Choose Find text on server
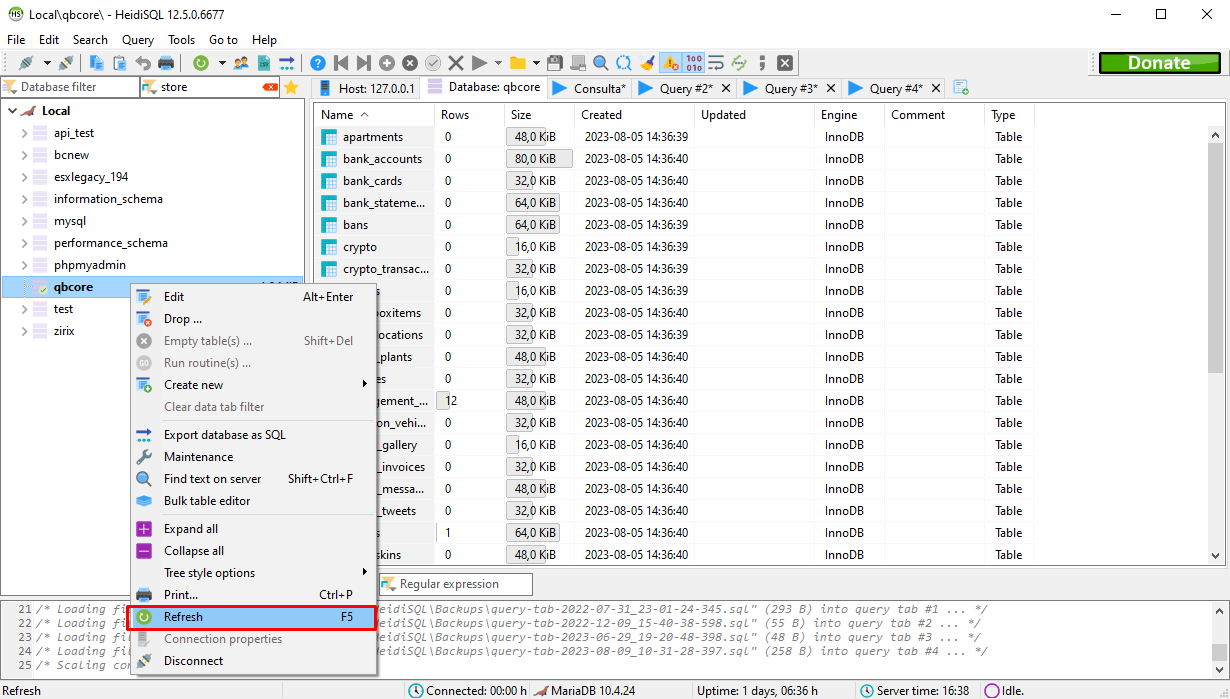 click(x=254, y=479)
